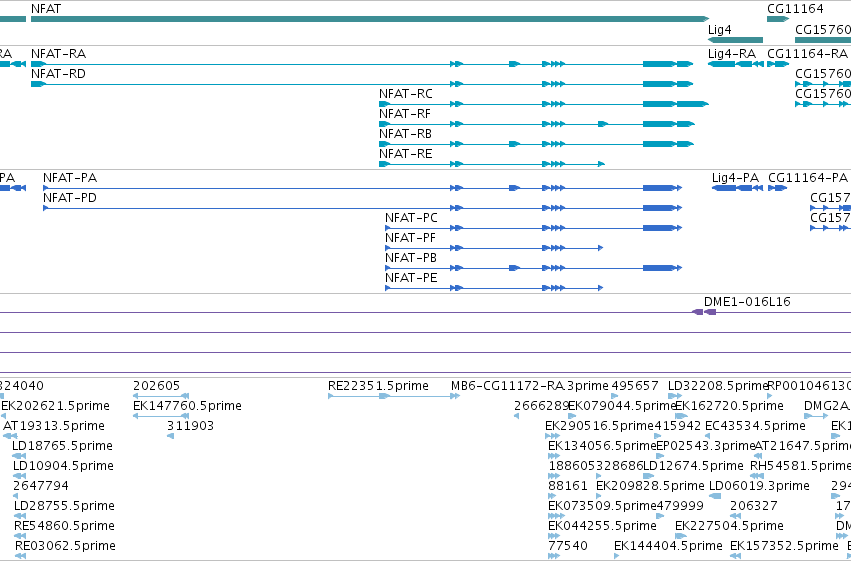Click the NFAT-RC transcript label
The height and width of the screenshot is (561, 851).
(x=406, y=94)
